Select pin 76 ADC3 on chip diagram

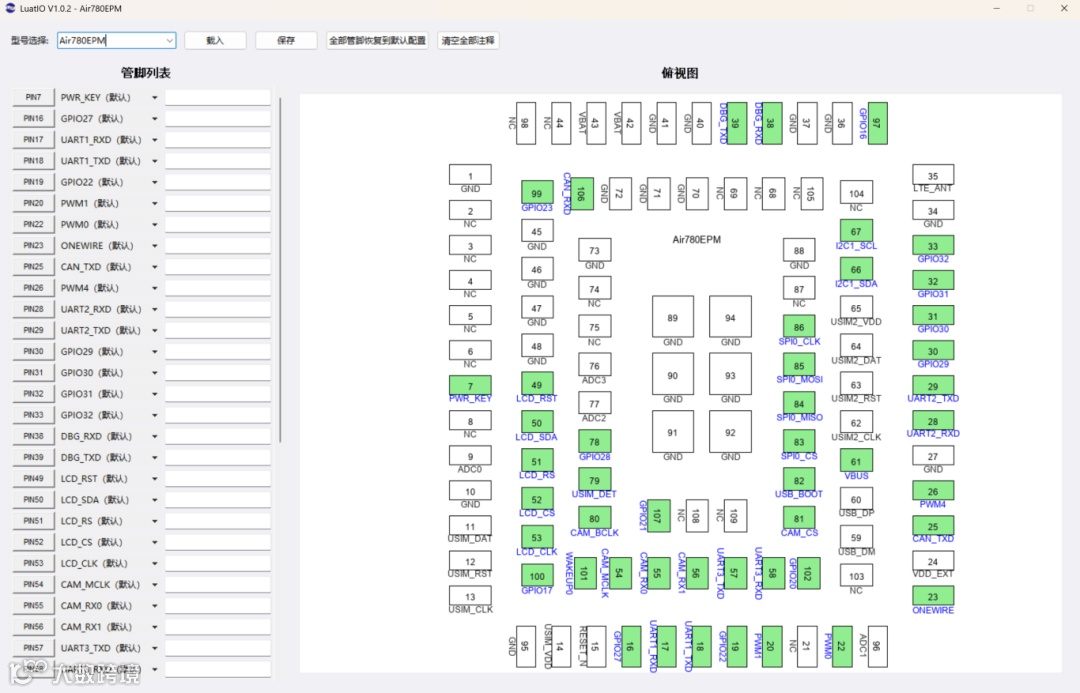point(594,366)
